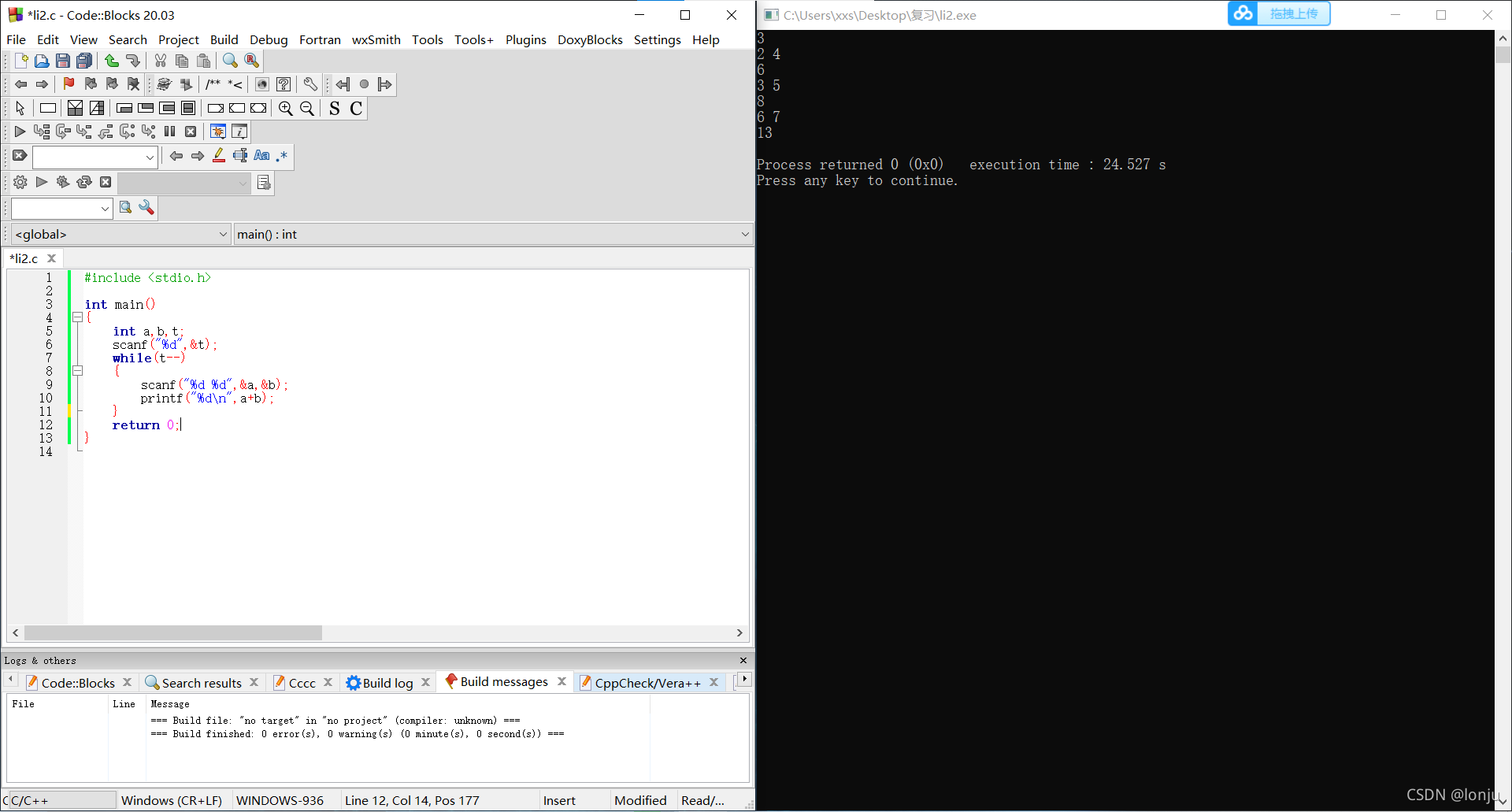
Task: Click the zoom in magnifier icon
Action: tap(286, 109)
